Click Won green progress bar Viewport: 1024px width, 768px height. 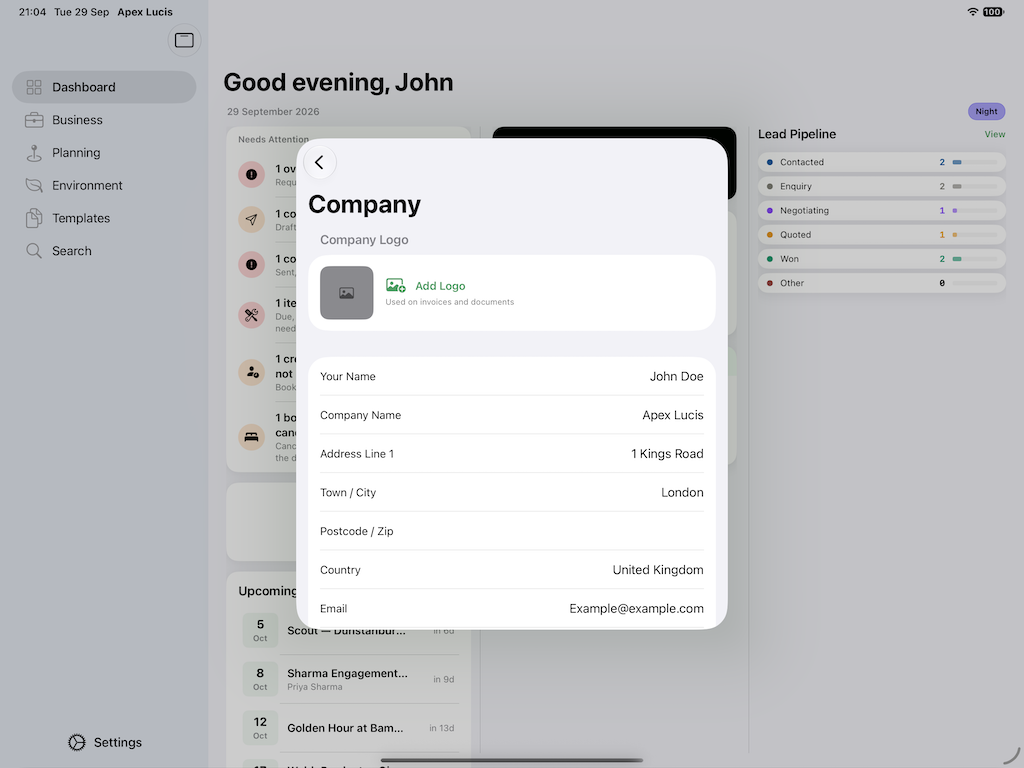[x=957, y=259]
